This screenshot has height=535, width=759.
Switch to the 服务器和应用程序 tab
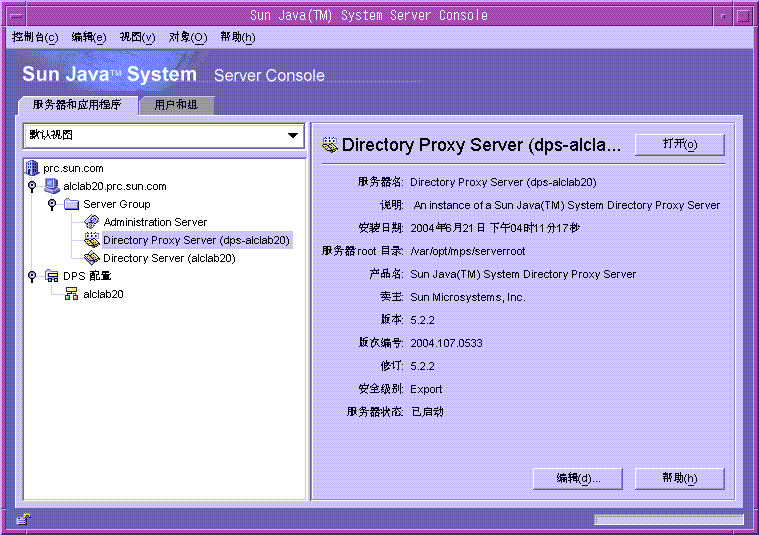(x=77, y=105)
